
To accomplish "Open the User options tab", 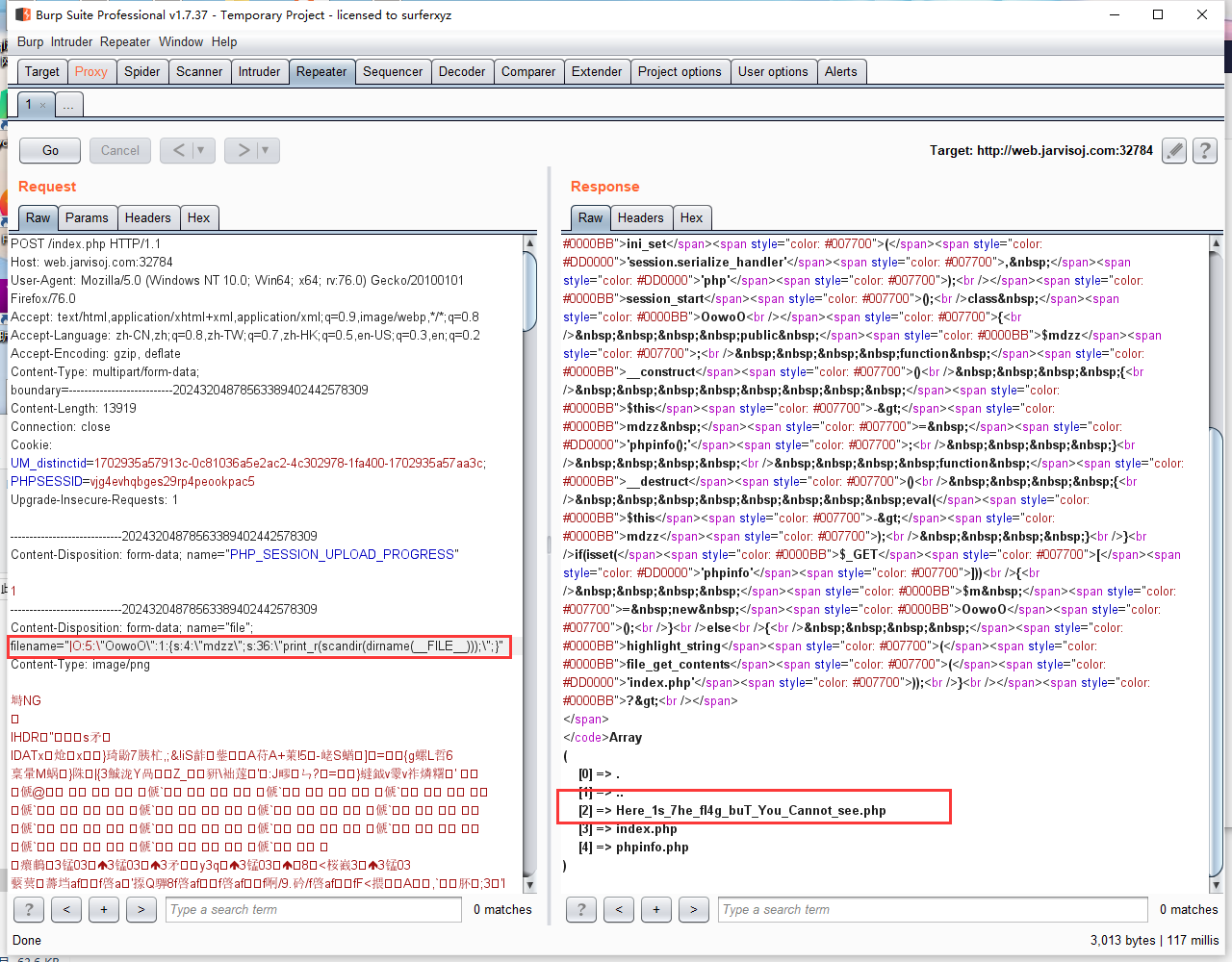I will coord(773,71).
